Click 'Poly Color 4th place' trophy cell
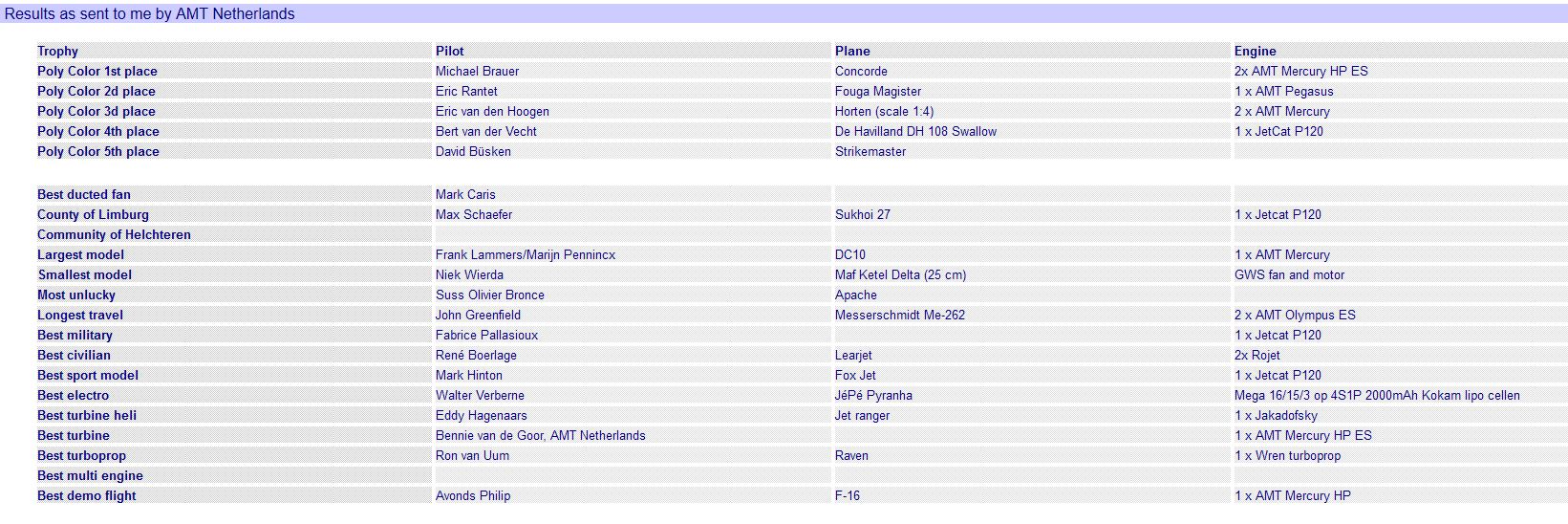This screenshot has height=524, width=1568. 98,131
